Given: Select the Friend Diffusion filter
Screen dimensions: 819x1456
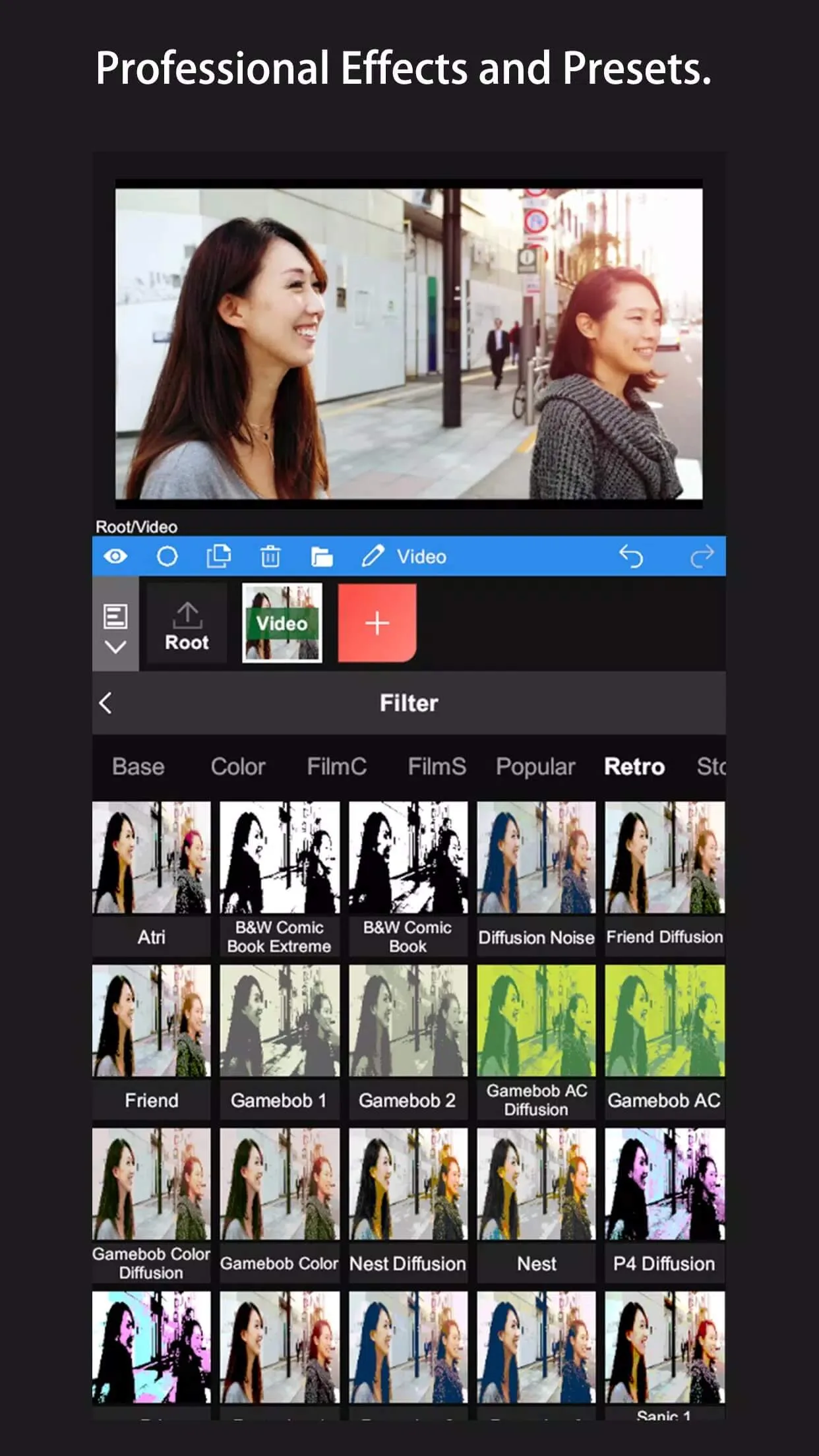Looking at the screenshot, I should click(665, 878).
